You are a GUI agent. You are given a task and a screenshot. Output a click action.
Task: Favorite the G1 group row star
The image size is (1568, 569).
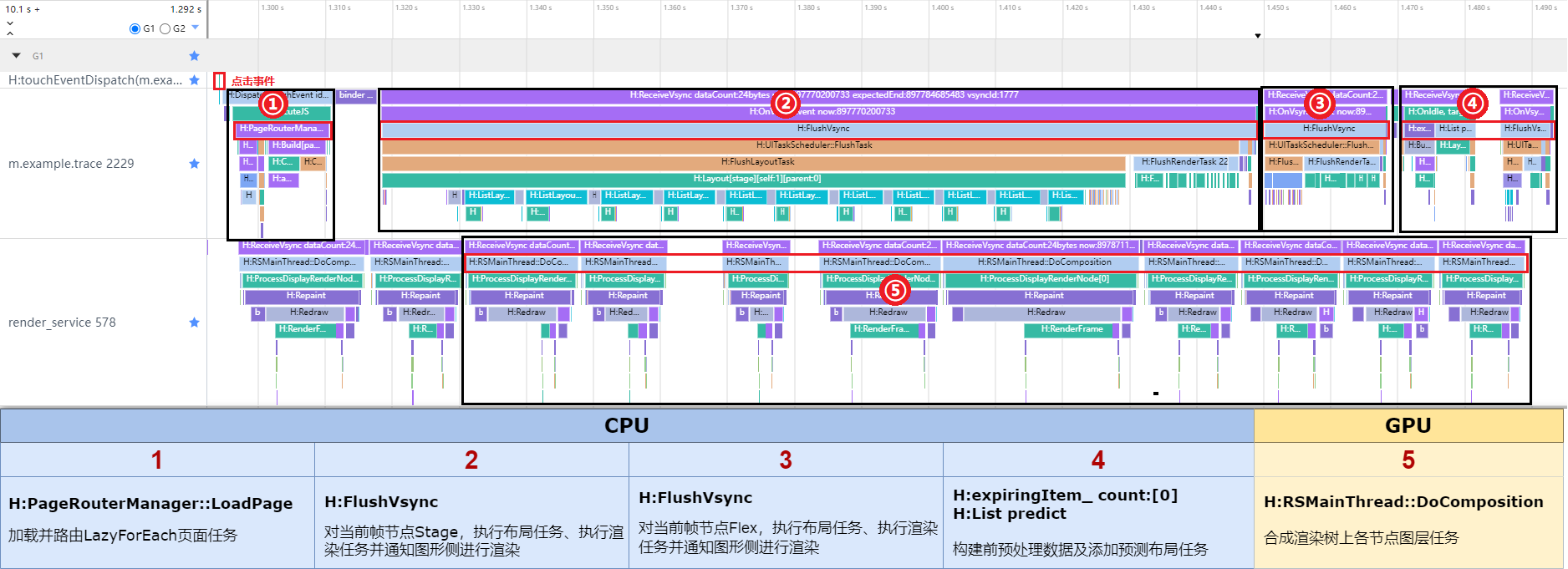tap(194, 56)
